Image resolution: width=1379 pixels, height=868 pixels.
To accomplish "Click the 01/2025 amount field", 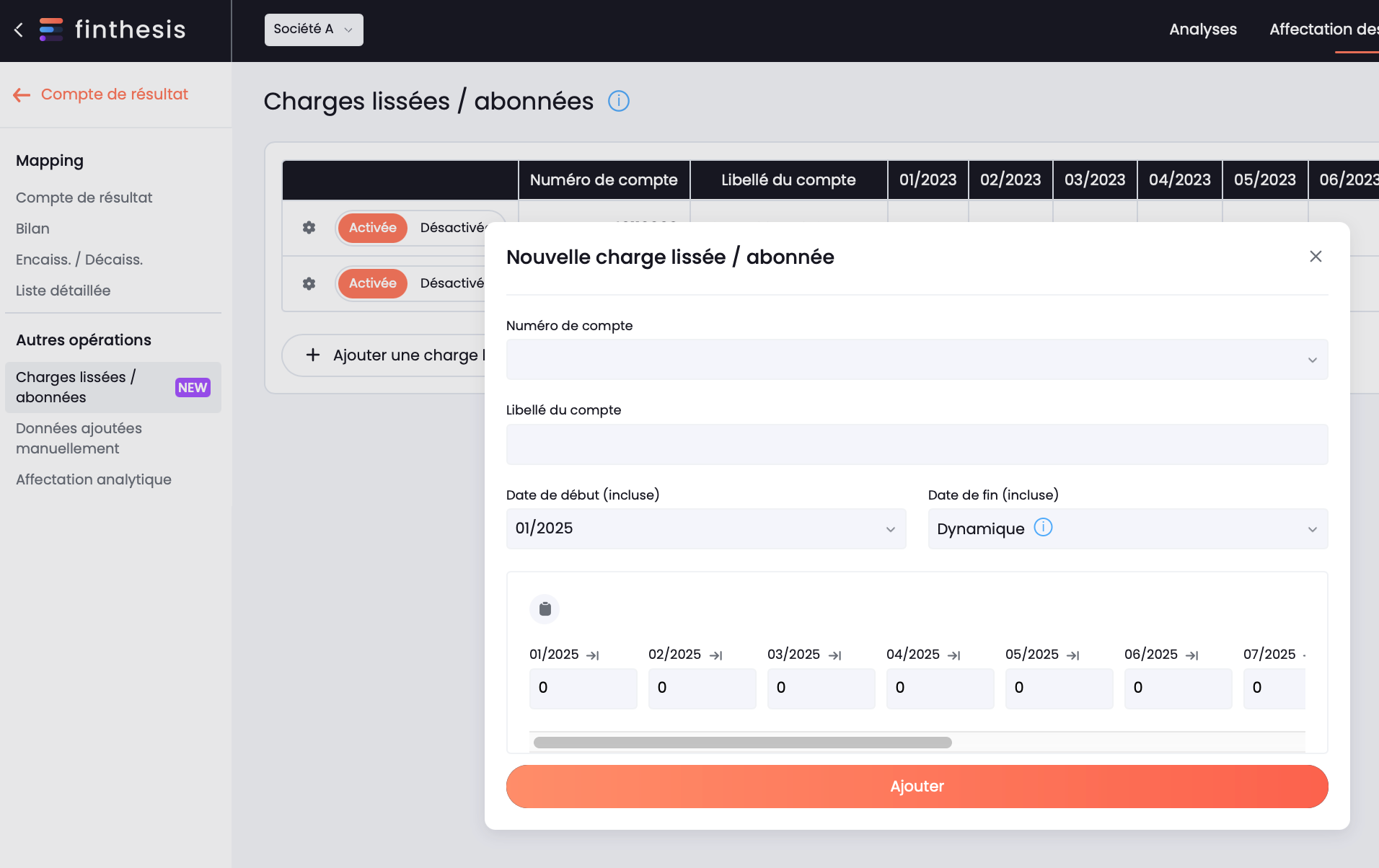I will pos(583,688).
